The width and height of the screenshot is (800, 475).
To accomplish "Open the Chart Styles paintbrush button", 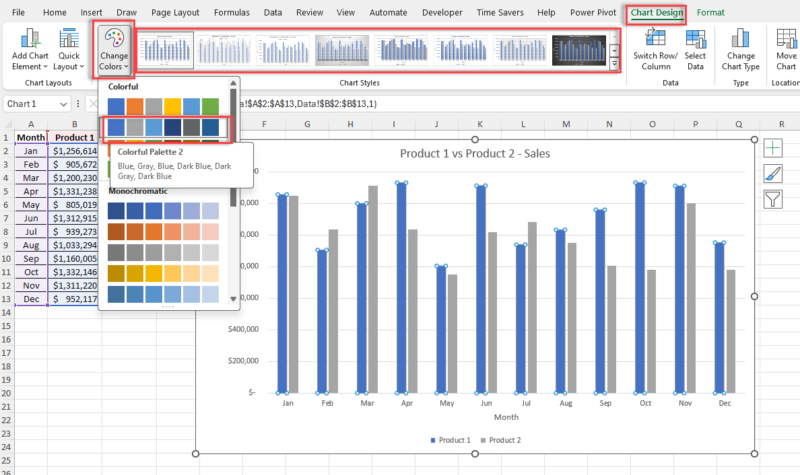I will (x=773, y=173).
